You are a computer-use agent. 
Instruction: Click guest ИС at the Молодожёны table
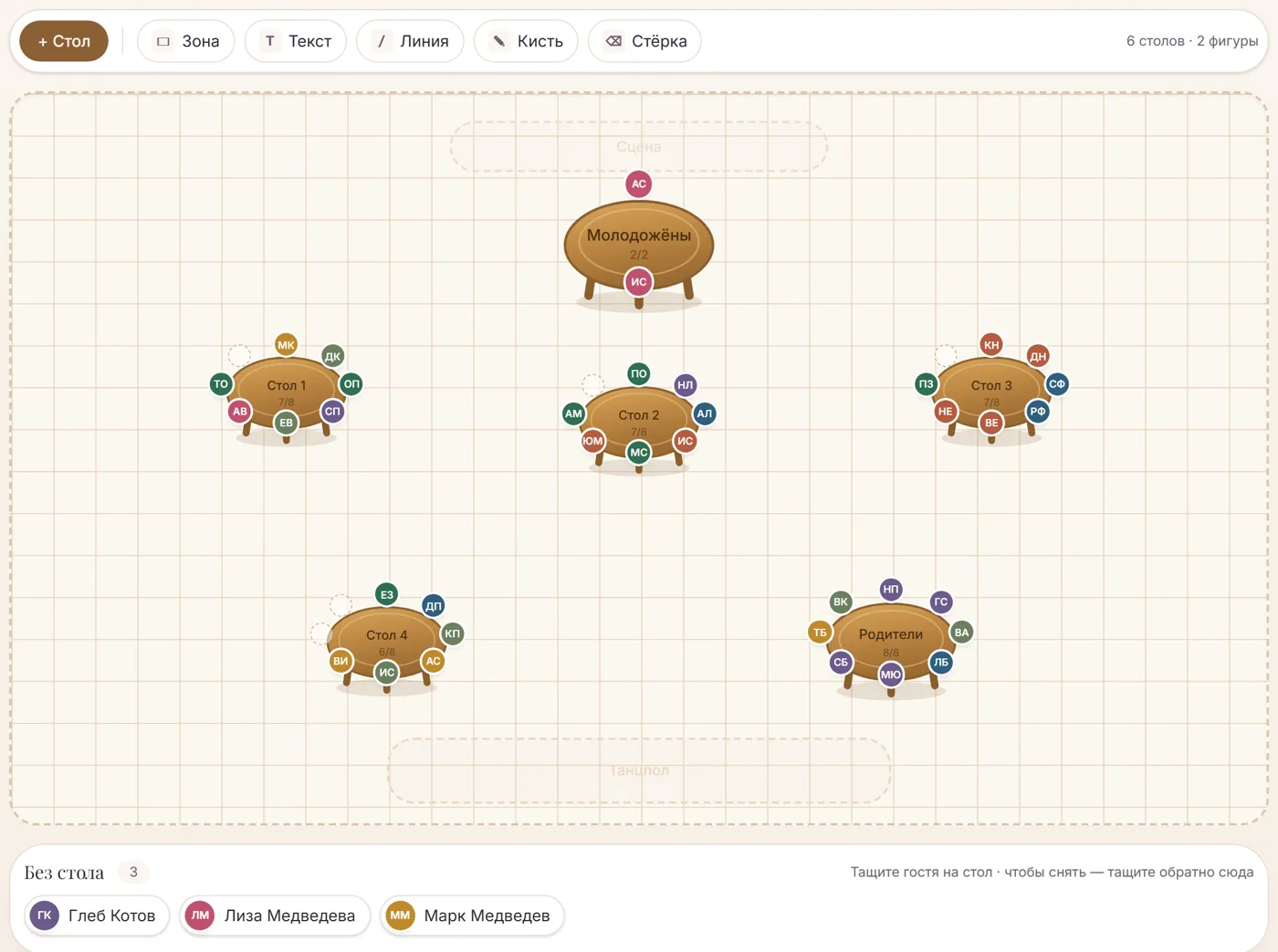tap(639, 282)
